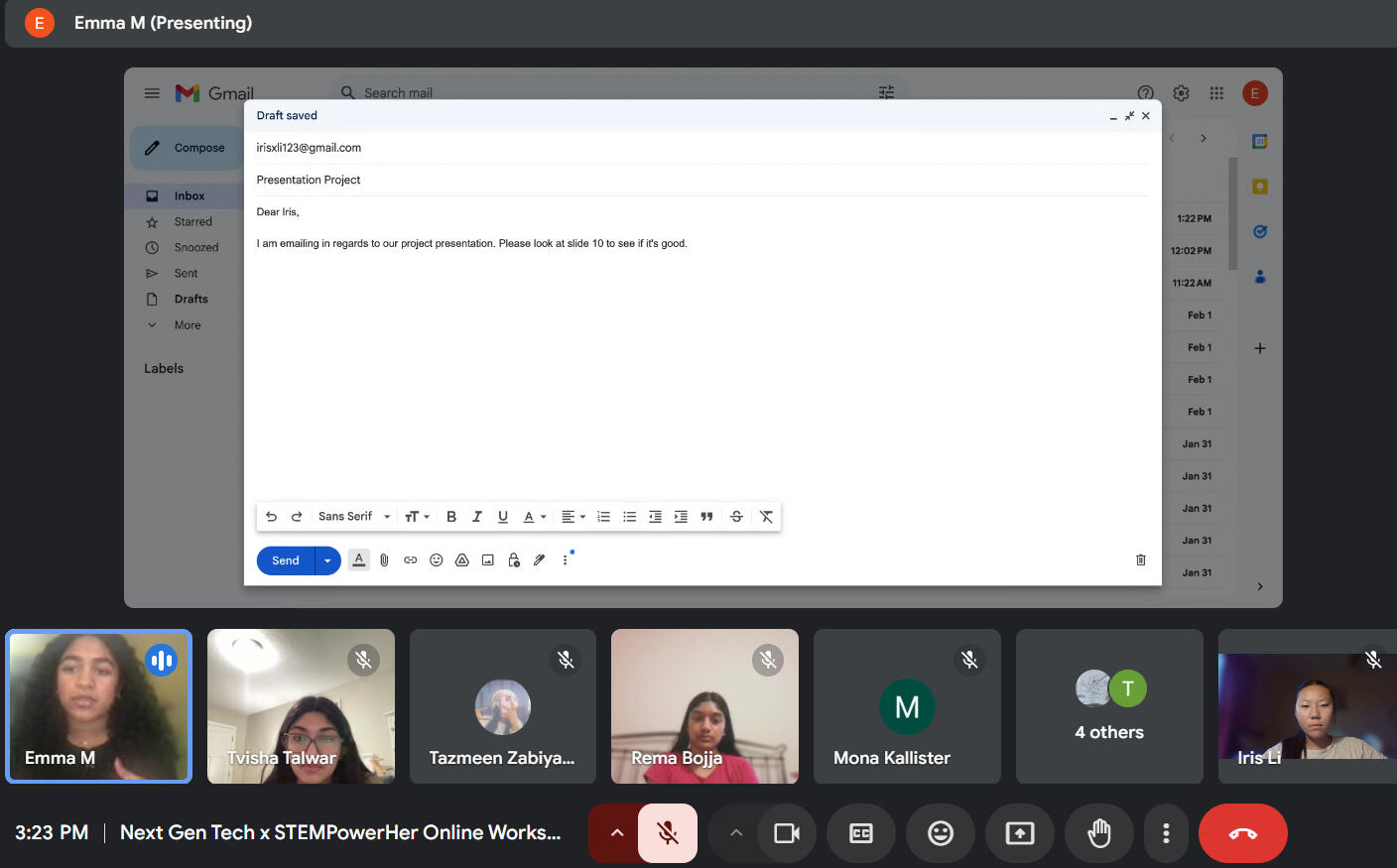Screen dimensions: 1397x868
Task: Select Emma M's video tile
Action: [98, 706]
